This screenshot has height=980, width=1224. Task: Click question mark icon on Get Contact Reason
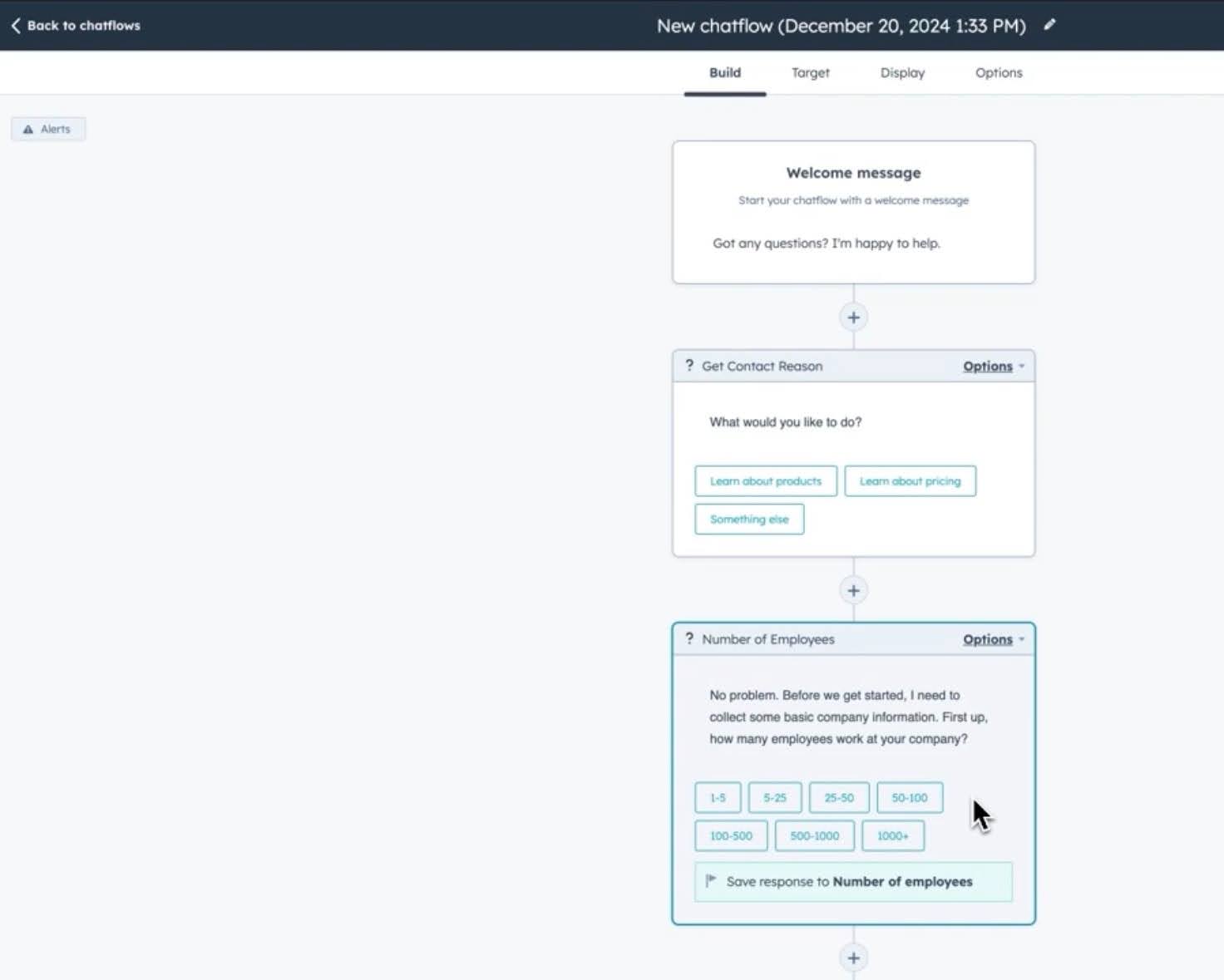click(x=689, y=366)
